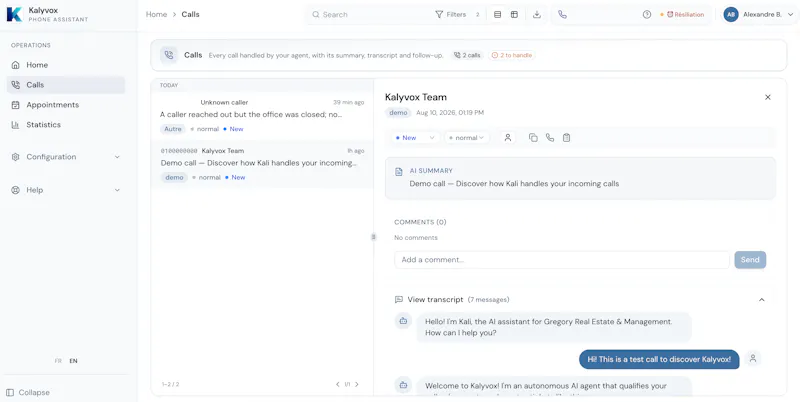Click the Aug 10, 2026 timestamp
This screenshot has height=402, width=800.
[x=450, y=113]
